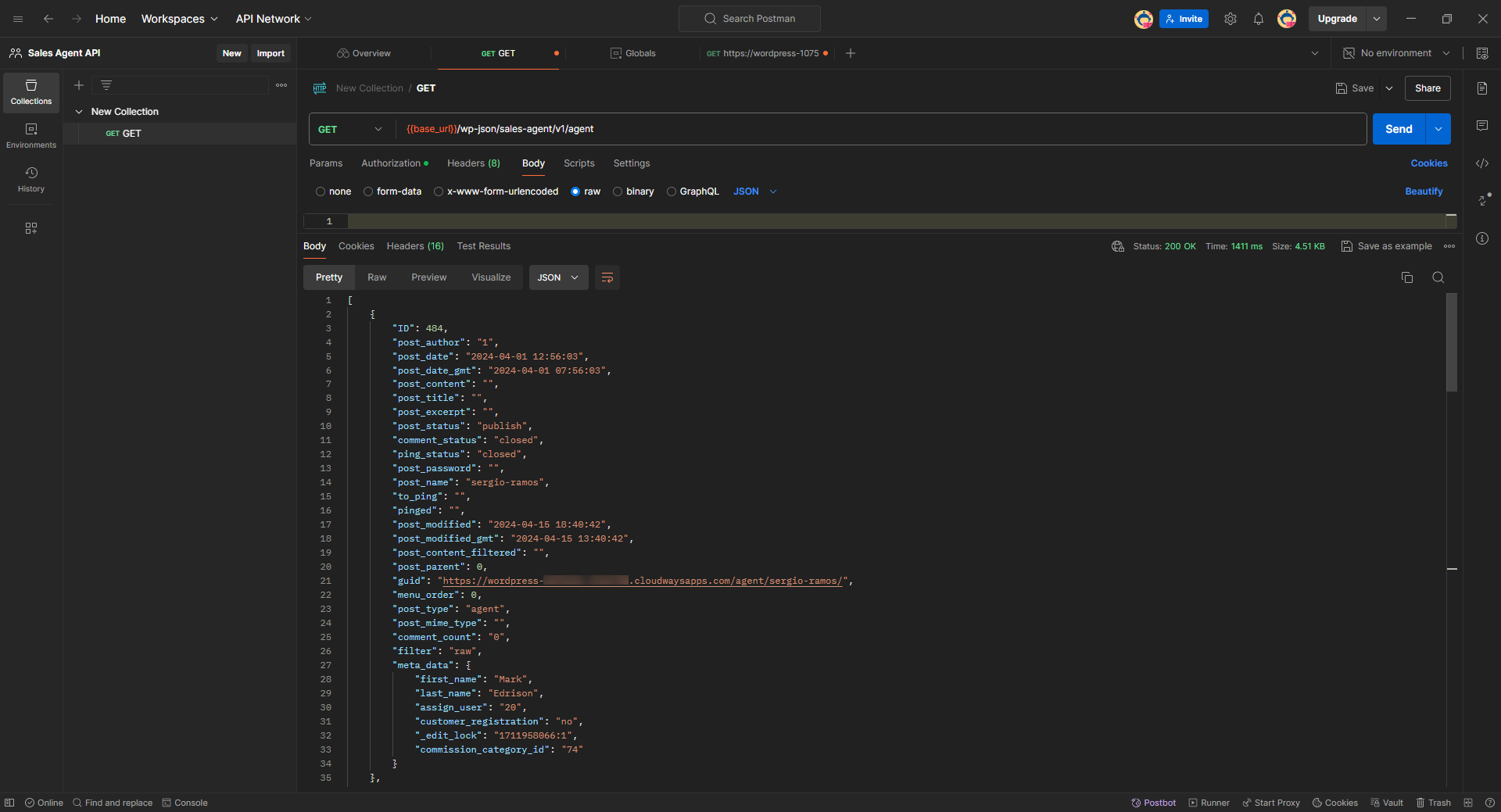Open the request Settings tab
Image resolution: width=1501 pixels, height=812 pixels.
[x=632, y=163]
